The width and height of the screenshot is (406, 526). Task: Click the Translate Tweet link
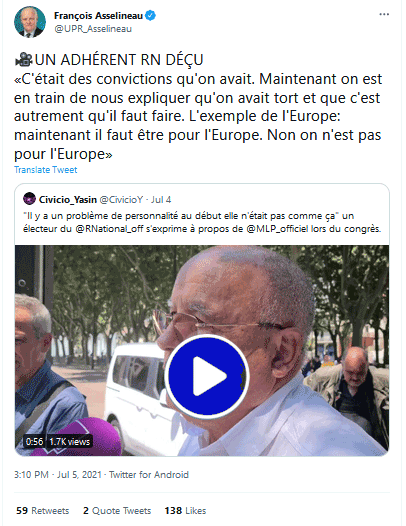click(46, 170)
